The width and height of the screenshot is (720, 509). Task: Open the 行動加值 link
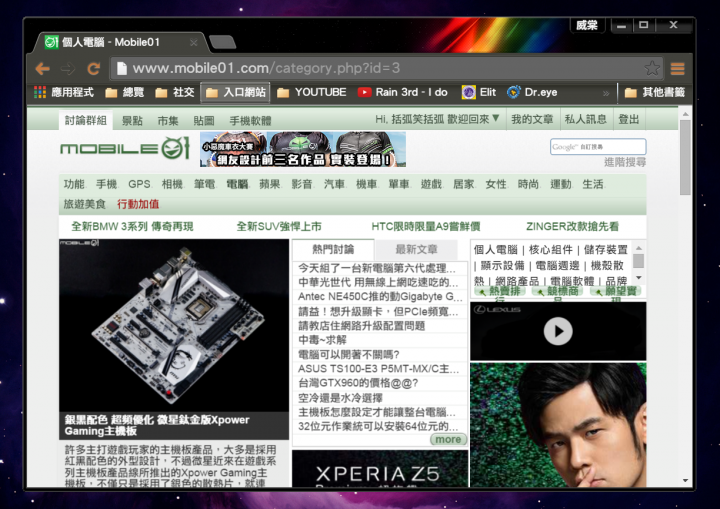pyautogui.click(x=138, y=204)
